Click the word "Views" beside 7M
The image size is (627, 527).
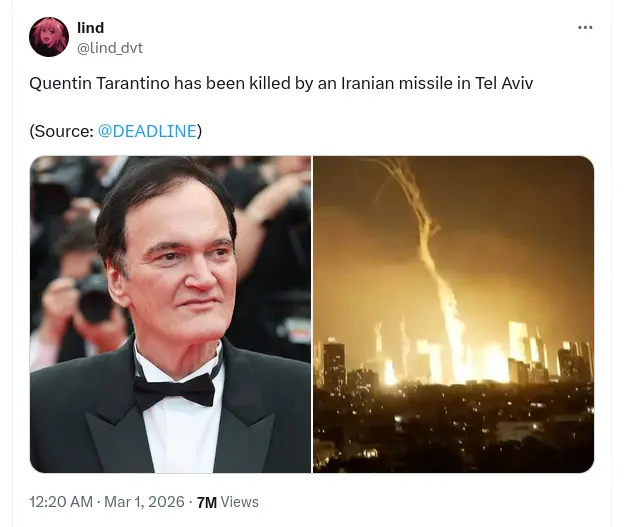pyautogui.click(x=240, y=502)
